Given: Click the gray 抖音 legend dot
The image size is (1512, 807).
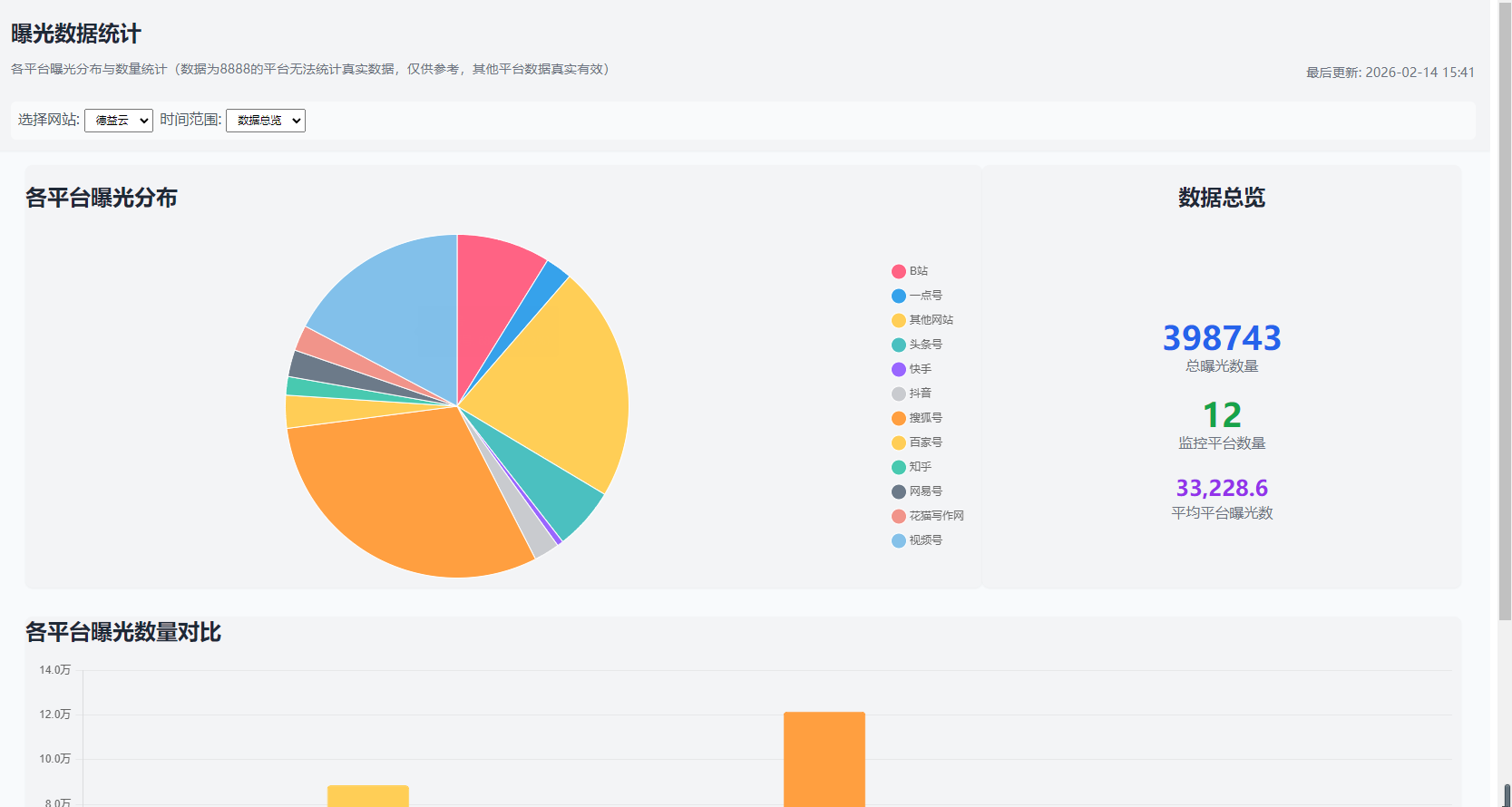Looking at the screenshot, I should [x=898, y=394].
